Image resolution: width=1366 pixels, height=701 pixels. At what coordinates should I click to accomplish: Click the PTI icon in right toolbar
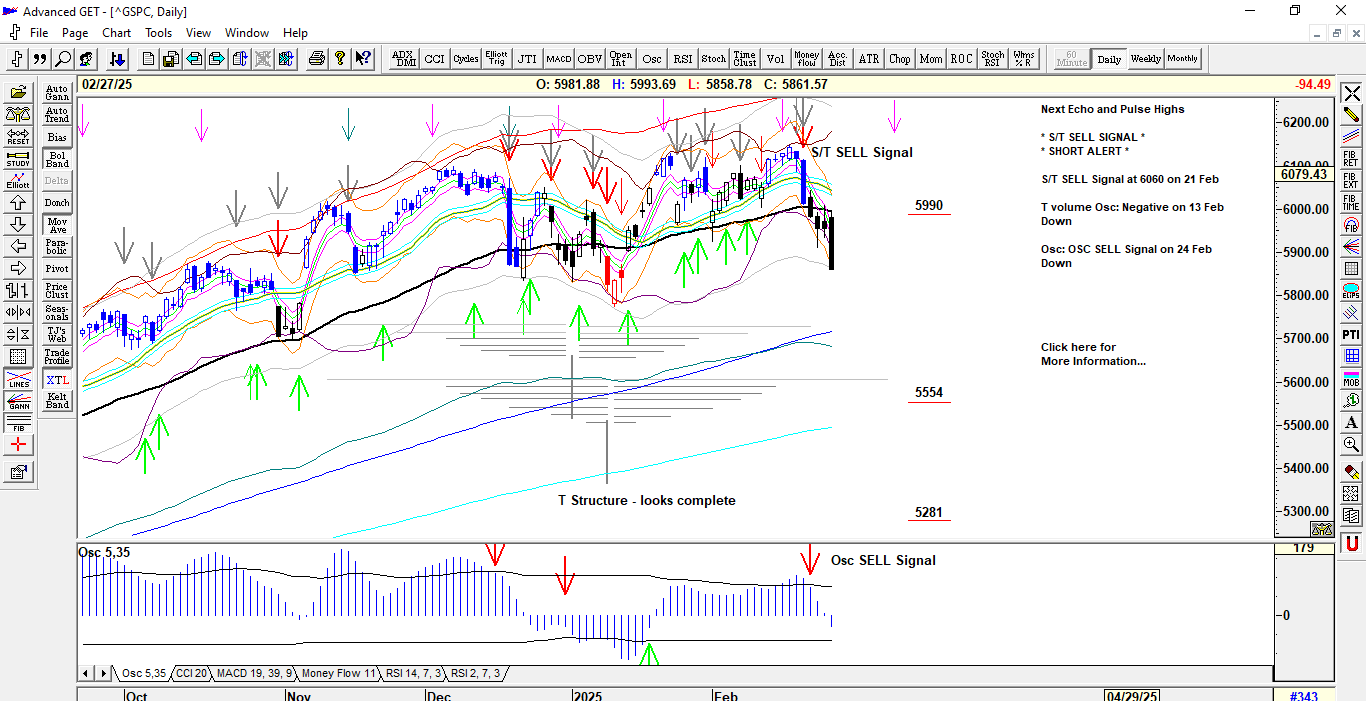click(1351, 335)
